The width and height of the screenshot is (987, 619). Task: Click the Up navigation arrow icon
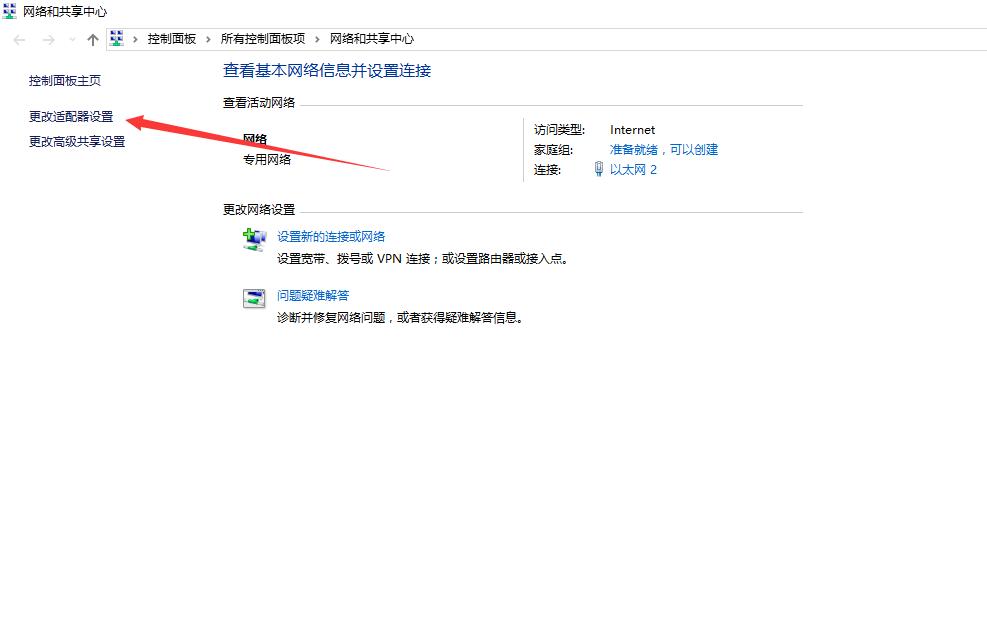click(93, 39)
